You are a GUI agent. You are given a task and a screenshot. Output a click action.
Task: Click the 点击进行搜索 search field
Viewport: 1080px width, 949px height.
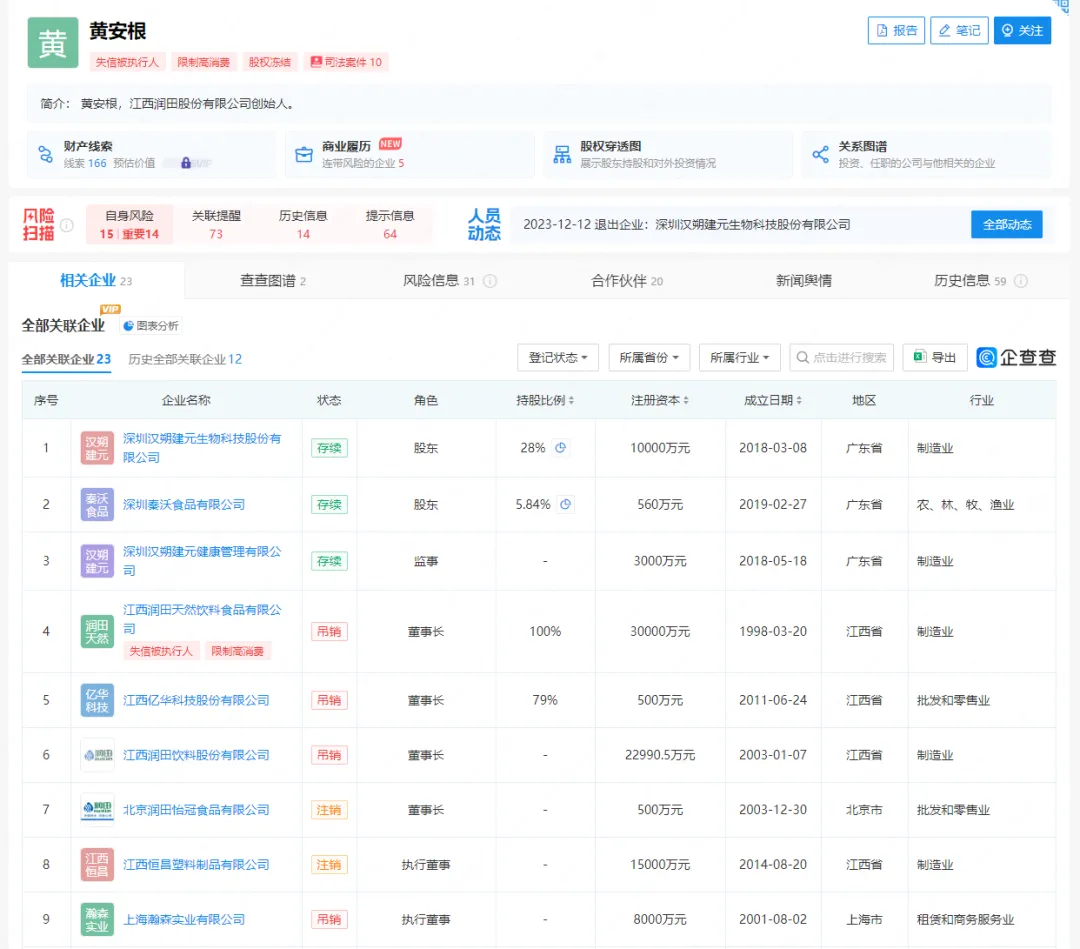pos(842,357)
